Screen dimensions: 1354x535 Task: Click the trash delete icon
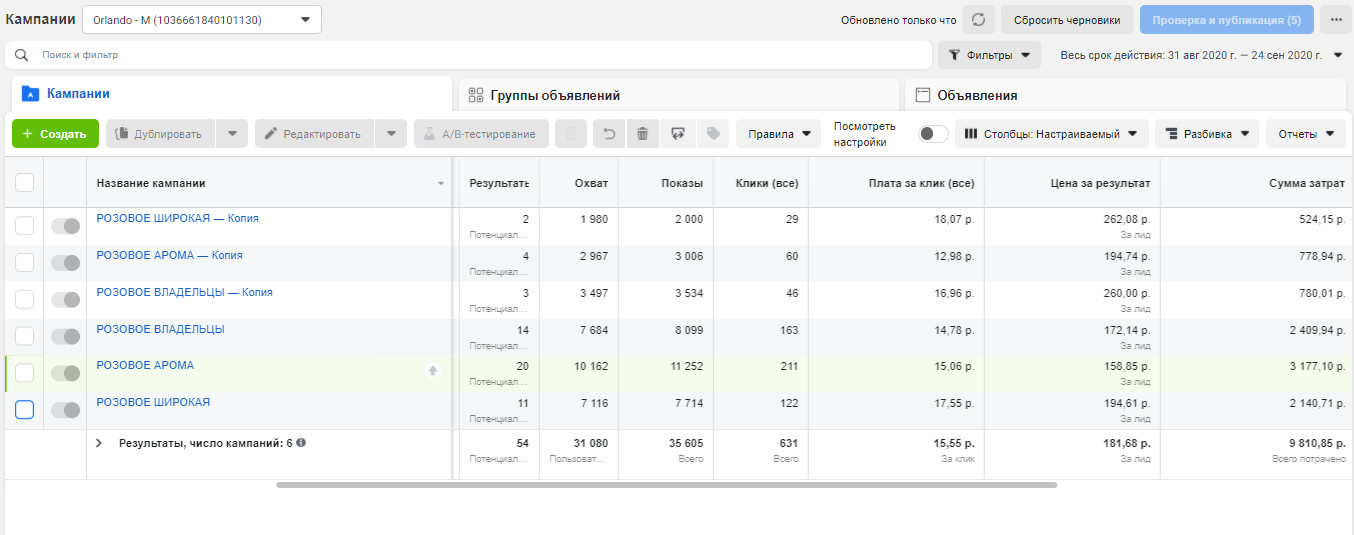643,134
